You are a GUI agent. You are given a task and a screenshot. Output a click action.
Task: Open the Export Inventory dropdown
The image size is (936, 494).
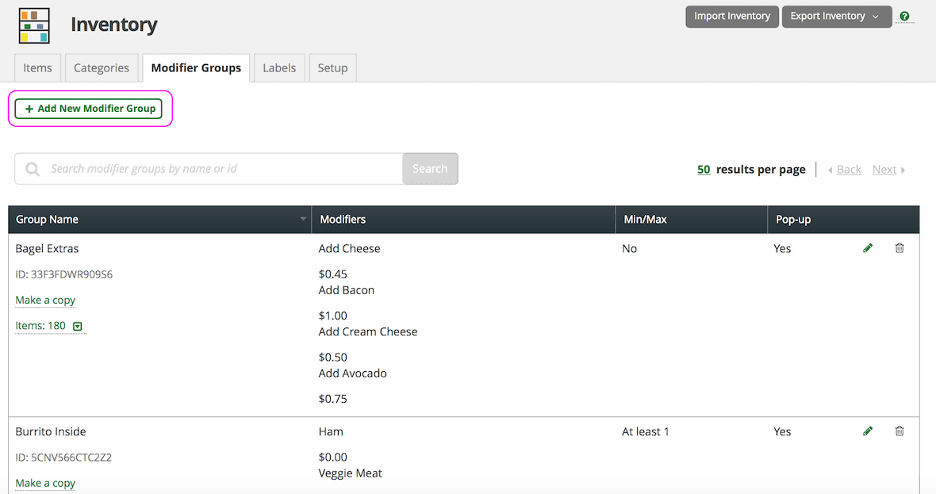point(836,17)
